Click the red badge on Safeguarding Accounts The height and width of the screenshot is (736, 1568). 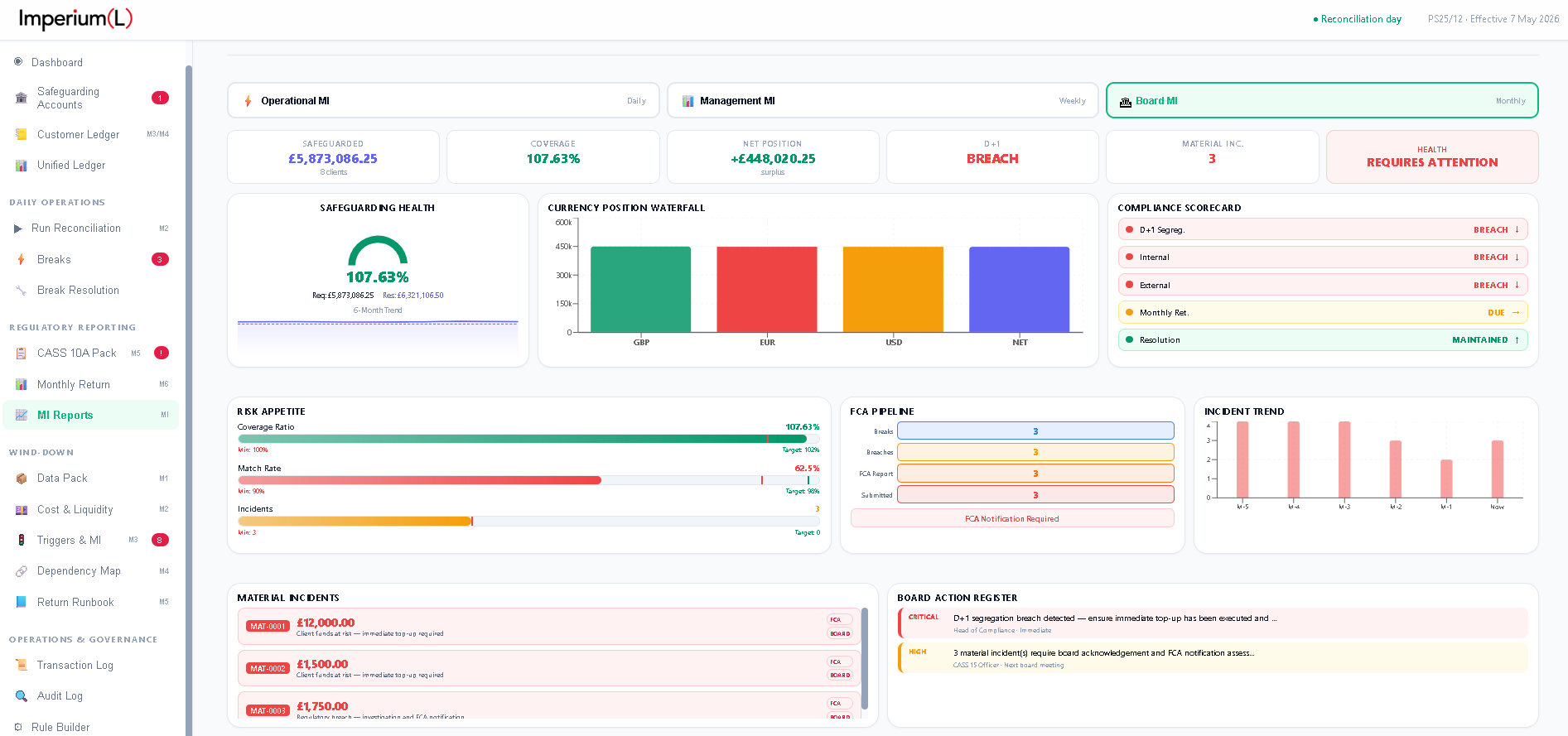point(160,98)
